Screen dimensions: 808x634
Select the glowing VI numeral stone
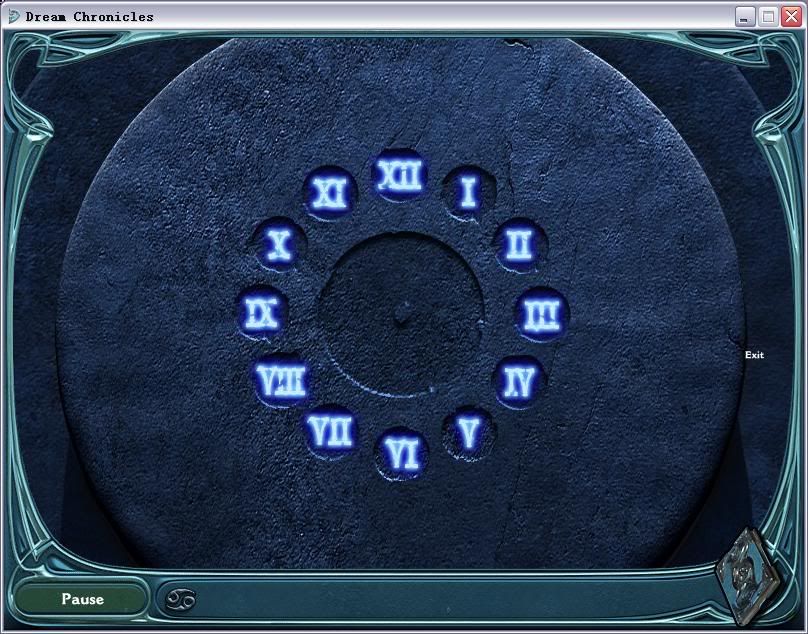coord(402,453)
